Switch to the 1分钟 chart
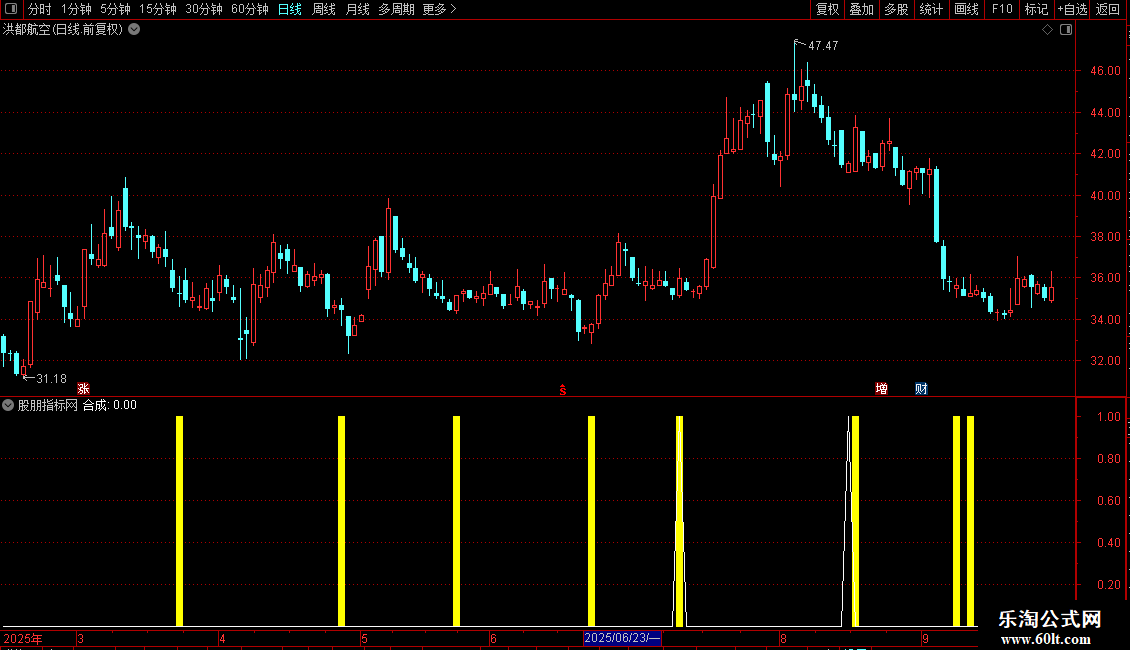The height and width of the screenshot is (650, 1130). click(x=76, y=9)
